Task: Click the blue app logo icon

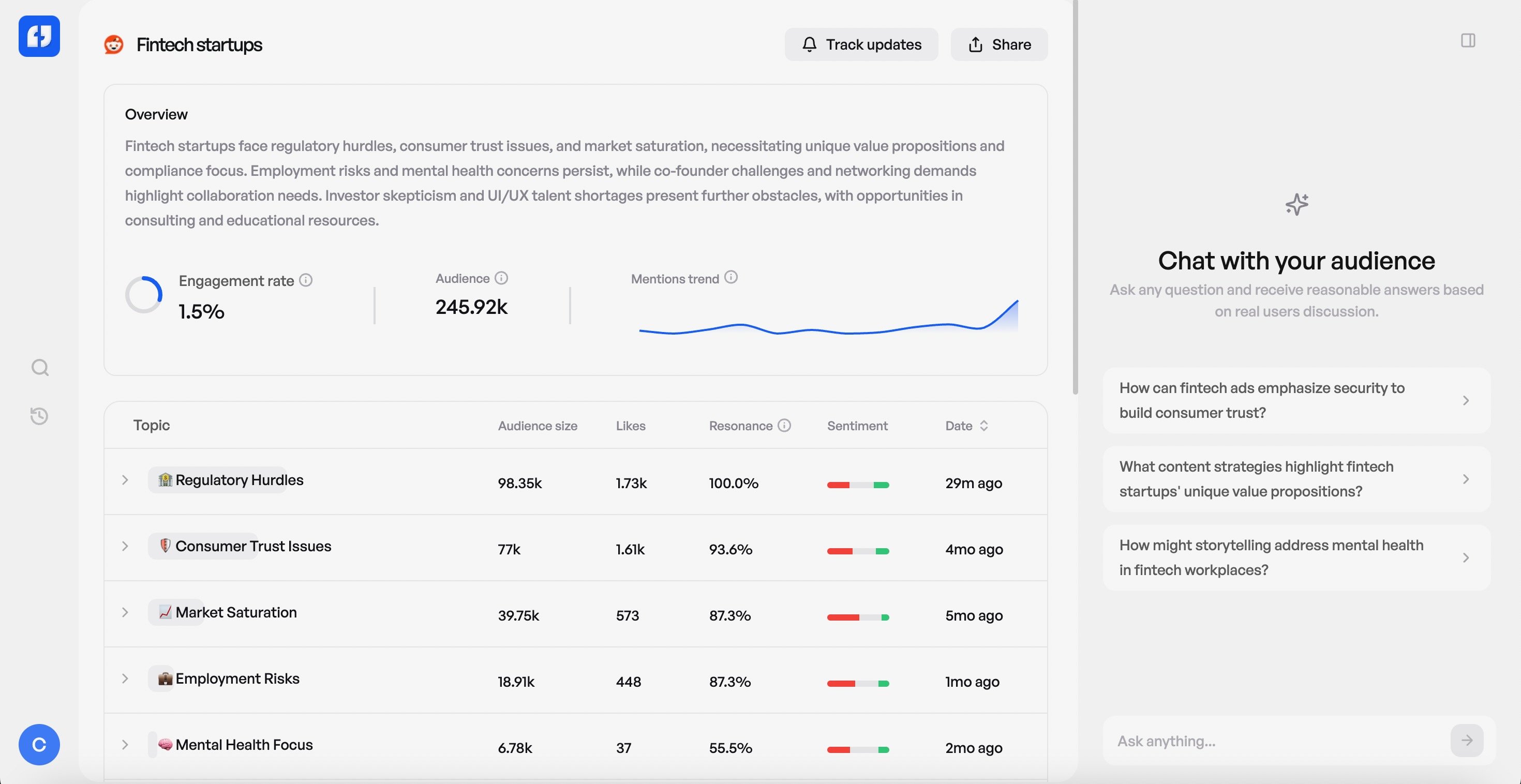Action: pyautogui.click(x=39, y=36)
